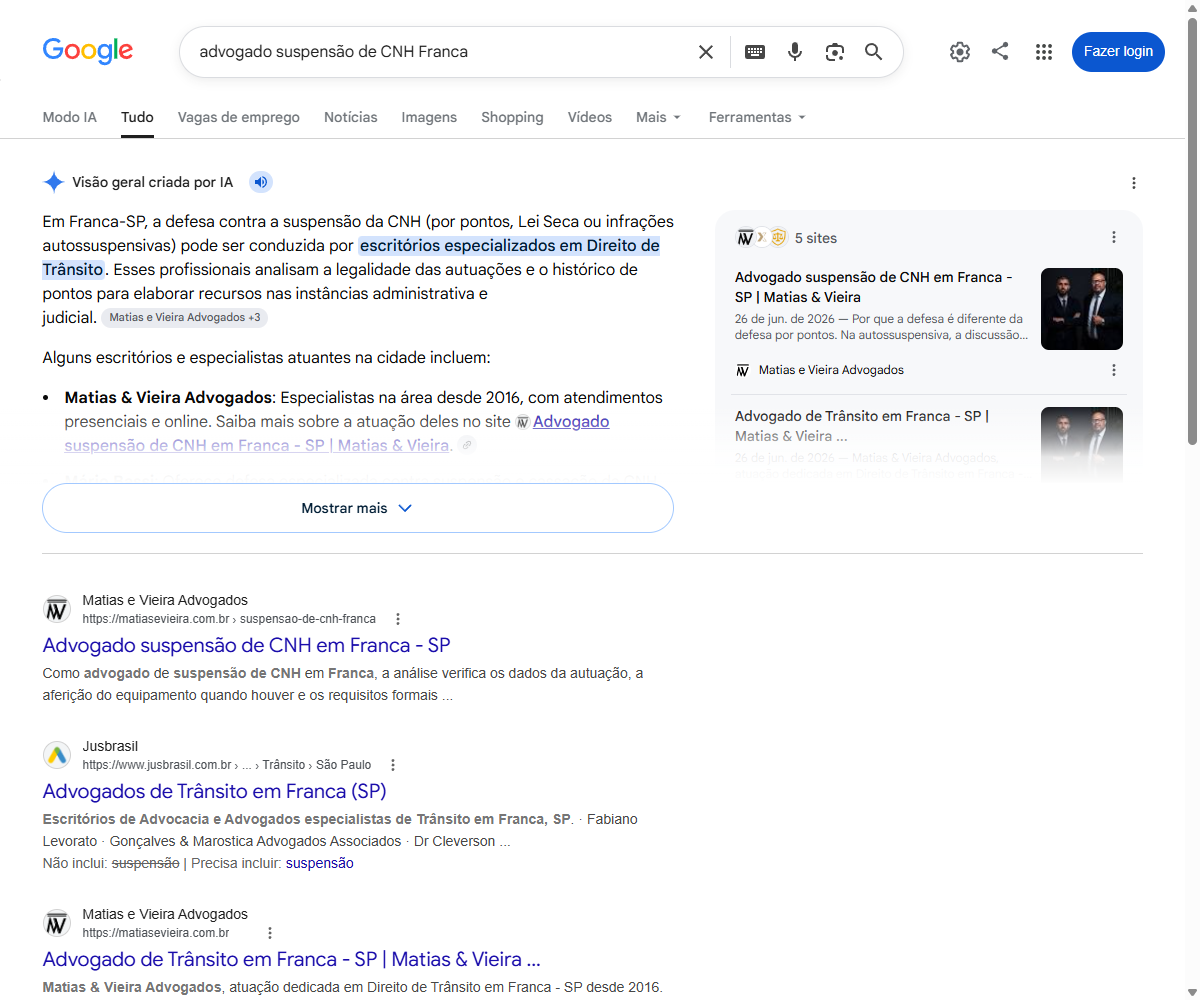The image size is (1200, 1000).
Task: Open more options for the suspensao-de-cnh-franca result
Action: (x=398, y=619)
